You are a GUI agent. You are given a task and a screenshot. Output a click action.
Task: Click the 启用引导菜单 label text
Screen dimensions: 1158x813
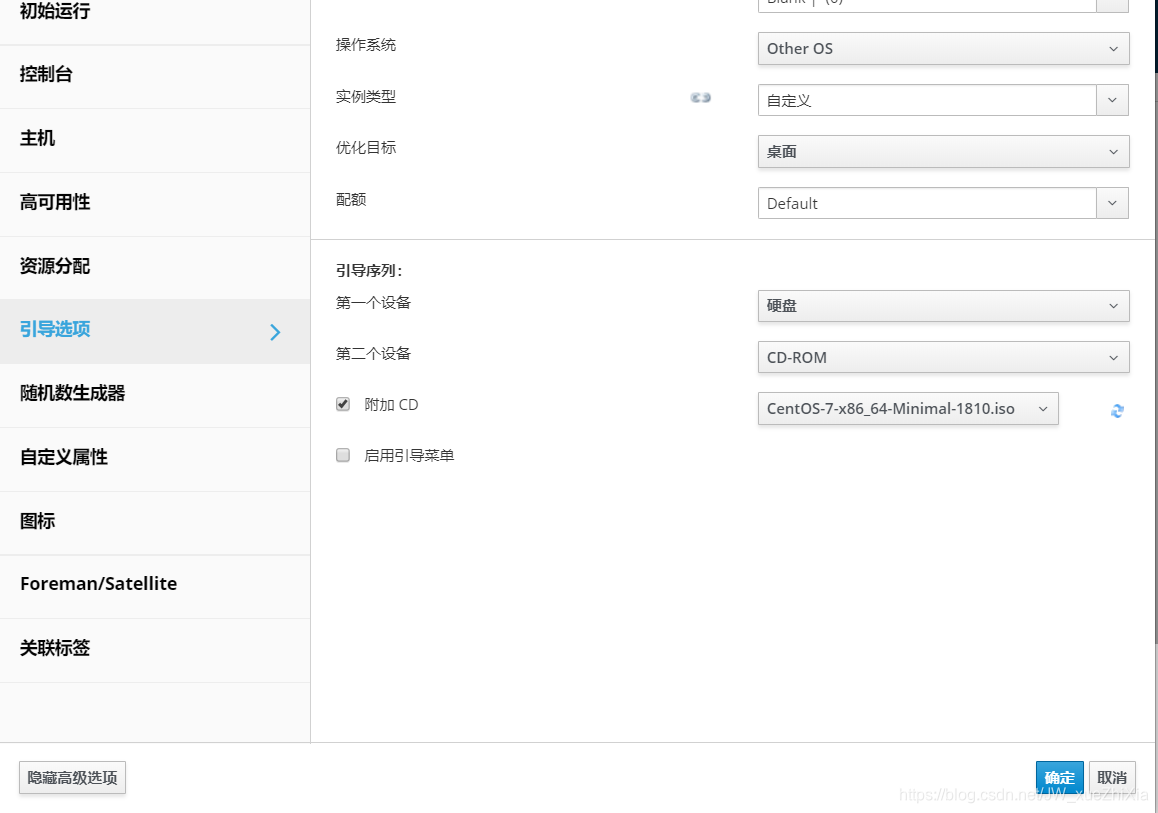[x=409, y=456]
